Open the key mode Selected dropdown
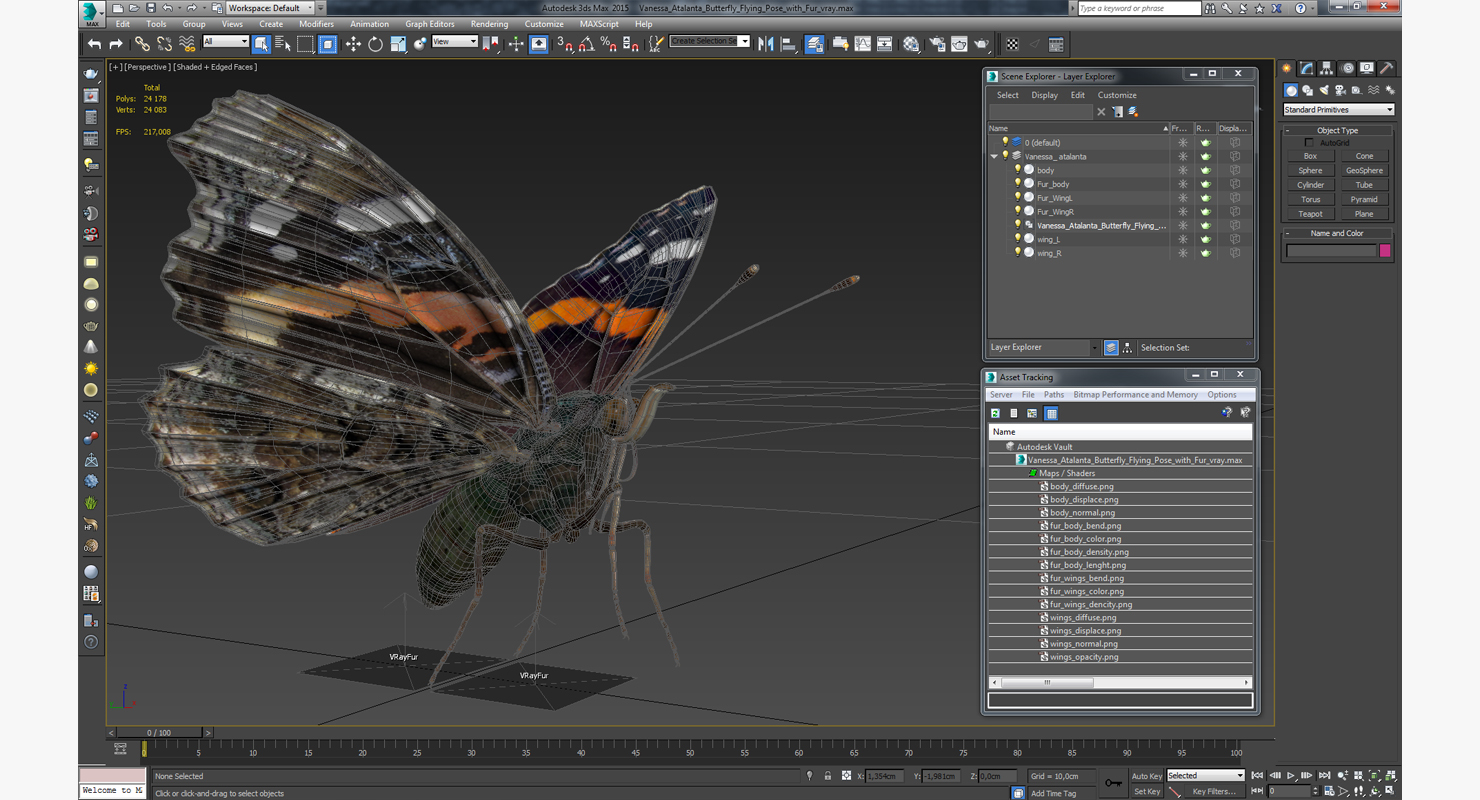Screen dimensions: 1480x800 [x=1205, y=776]
